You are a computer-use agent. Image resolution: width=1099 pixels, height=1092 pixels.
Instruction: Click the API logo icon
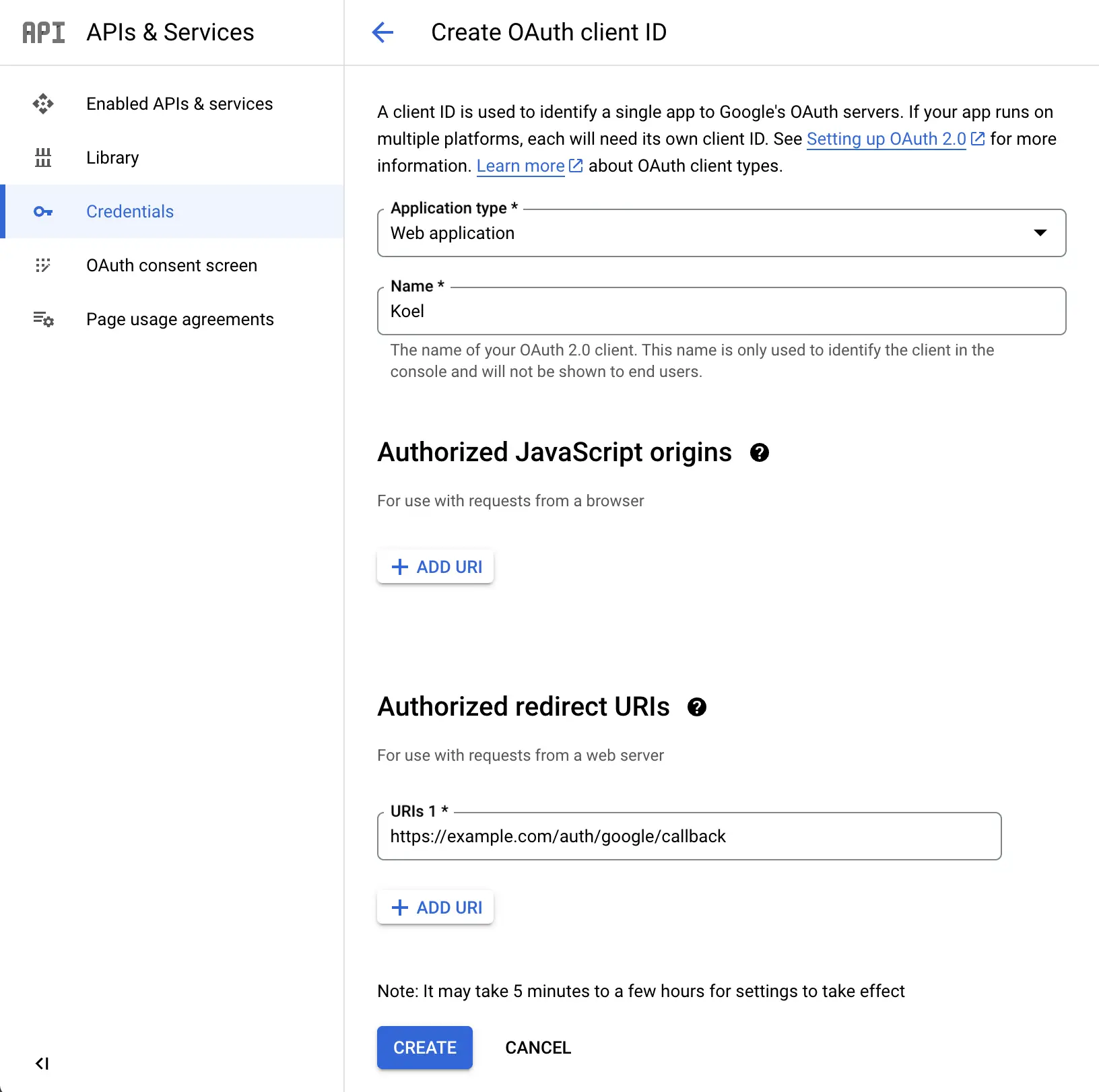(x=44, y=32)
